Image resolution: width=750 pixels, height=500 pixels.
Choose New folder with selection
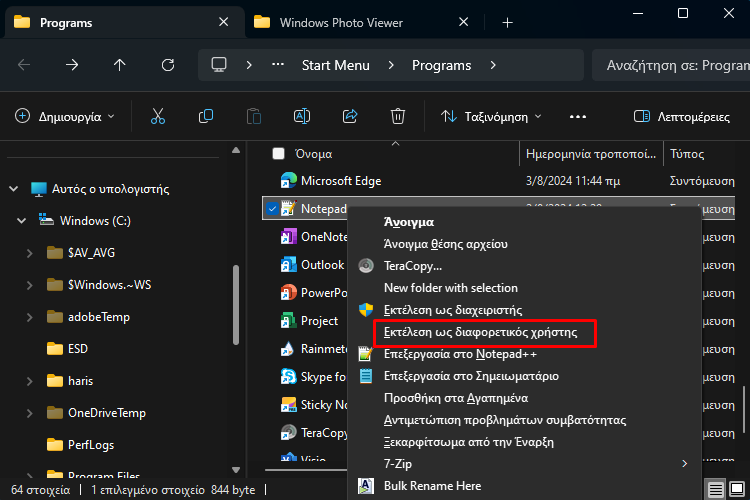[524, 288]
